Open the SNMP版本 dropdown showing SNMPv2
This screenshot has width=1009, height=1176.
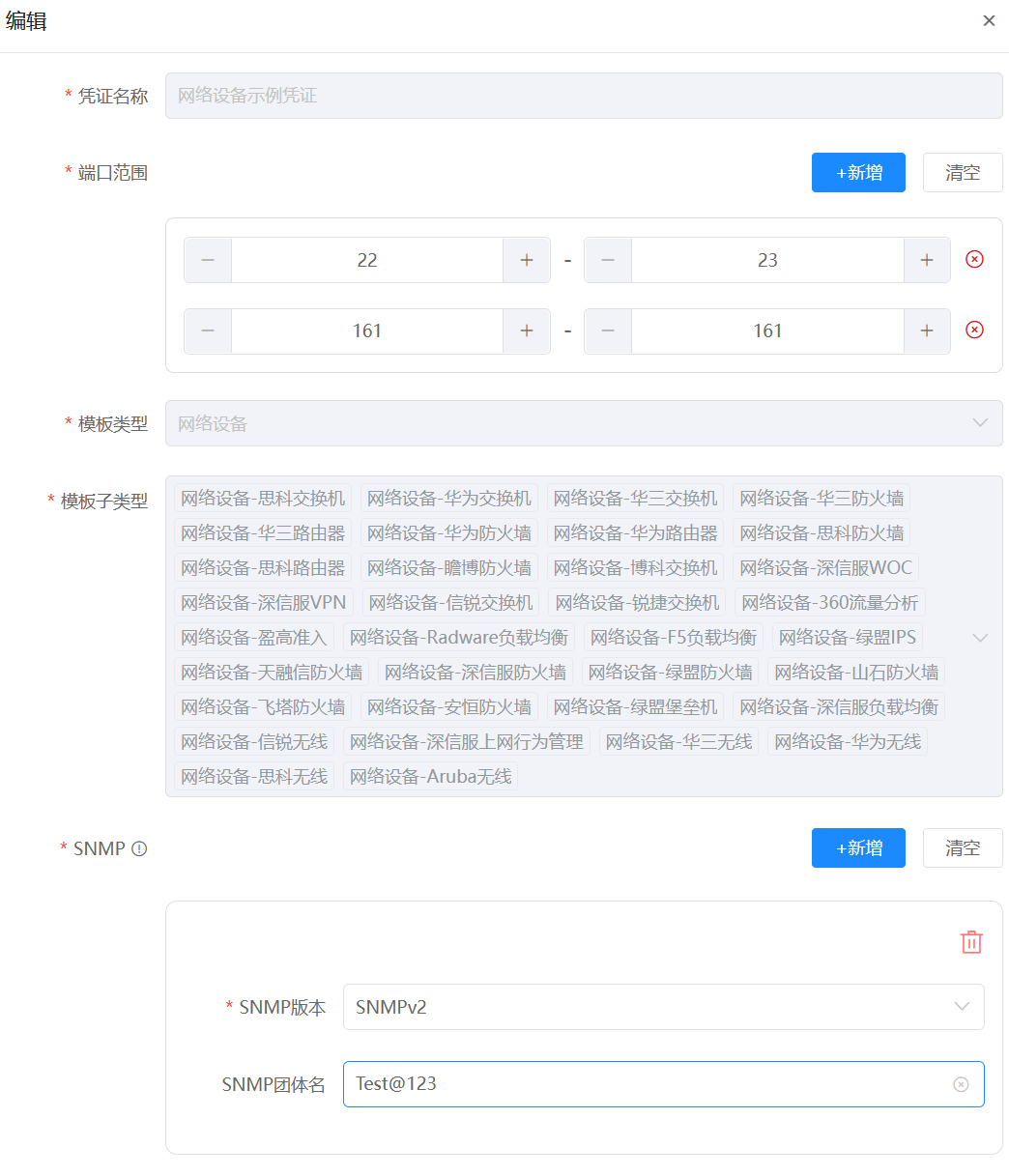pos(663,1007)
